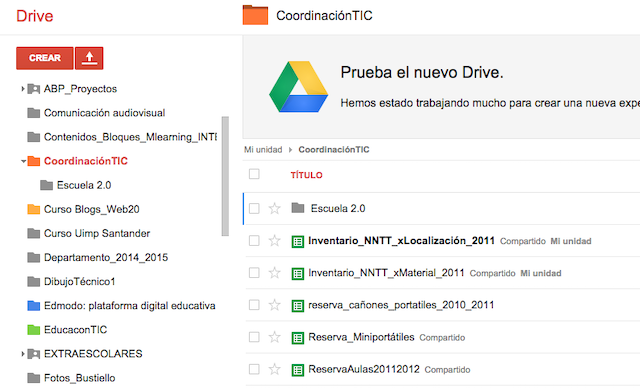Click the Curso Uimp Santander folder icon
640x388 pixels.
pos(33,233)
